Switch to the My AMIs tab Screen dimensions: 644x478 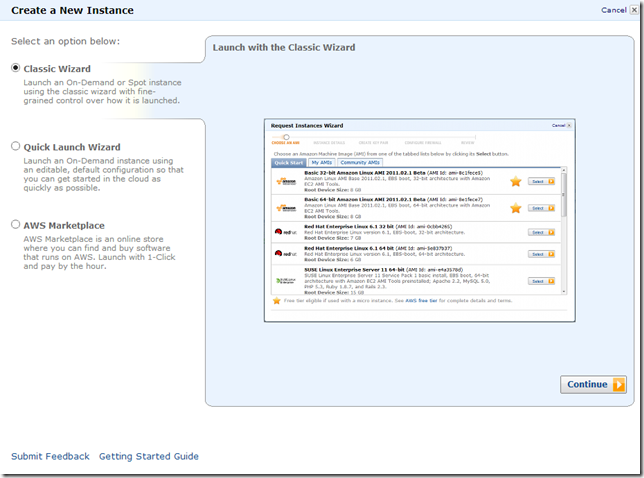[321, 162]
